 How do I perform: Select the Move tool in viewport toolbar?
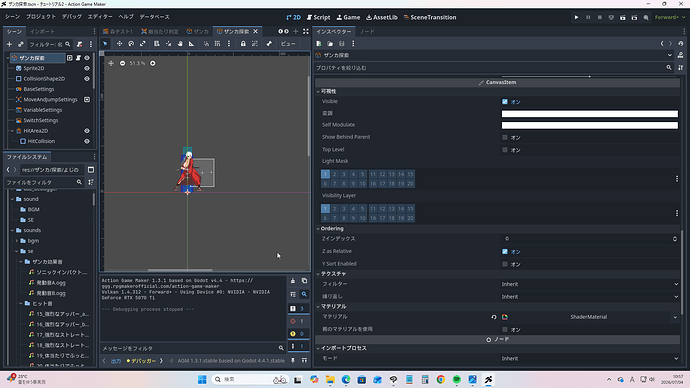[x=119, y=44]
